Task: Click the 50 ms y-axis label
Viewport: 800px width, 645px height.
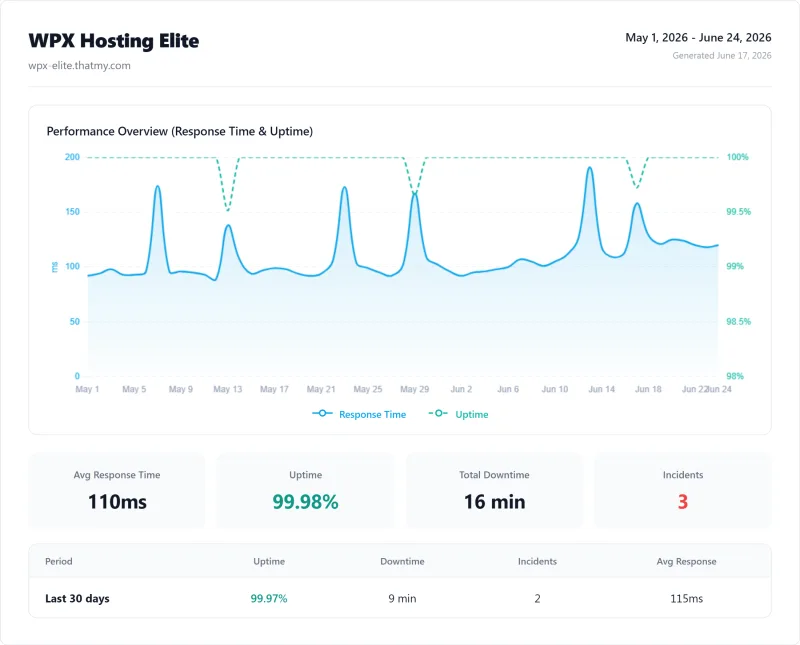Action: coord(74,321)
